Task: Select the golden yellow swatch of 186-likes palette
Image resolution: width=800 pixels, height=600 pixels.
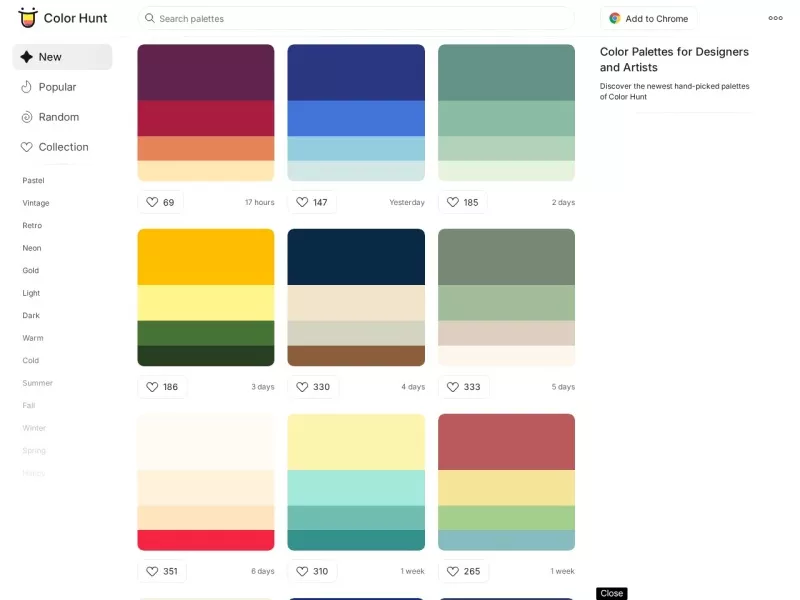Action: 206,257
